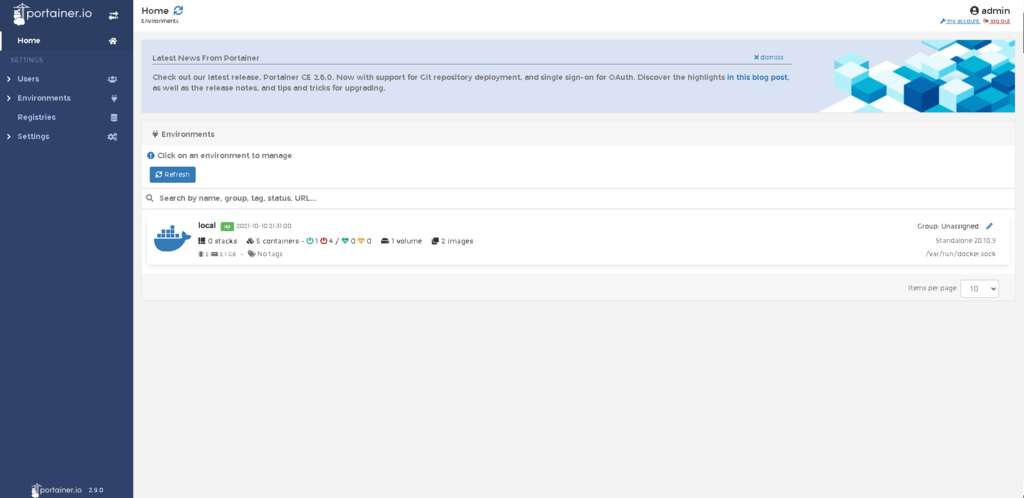Viewport: 1024px width, 498px height.
Task: Click '/var/run/docker.sock' text
Action: 961,254
